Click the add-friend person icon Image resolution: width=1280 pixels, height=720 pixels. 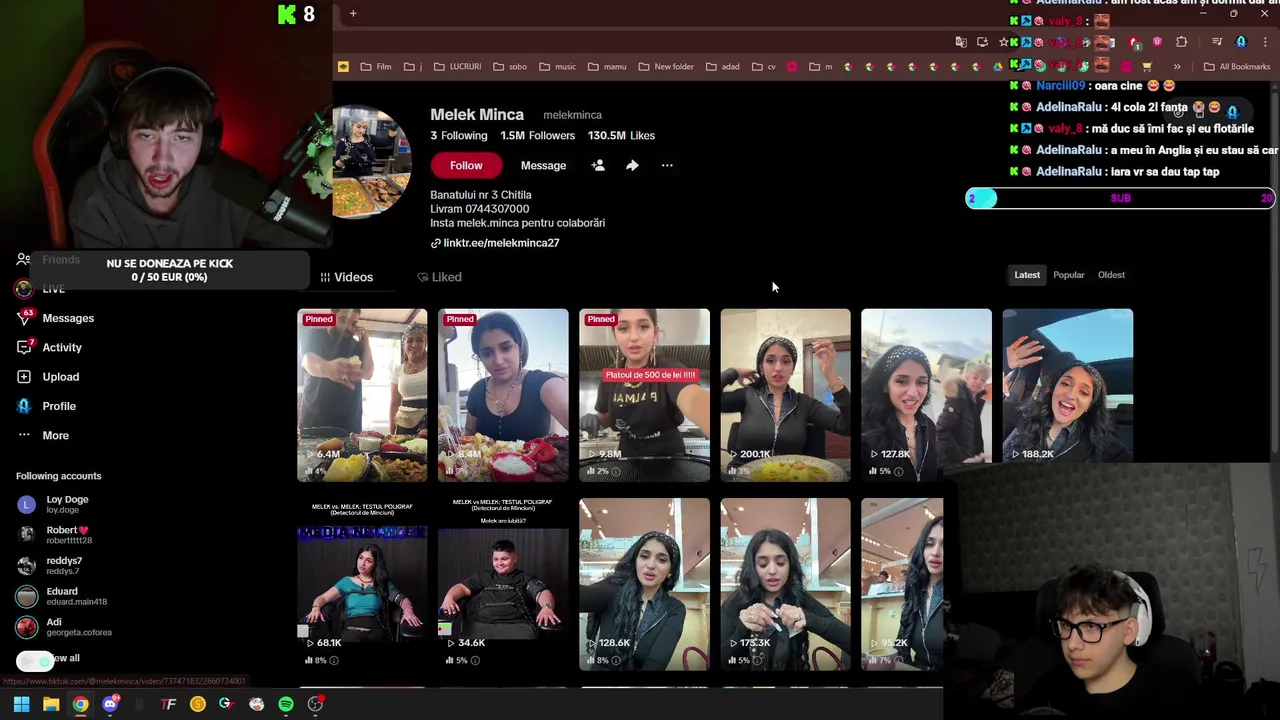[x=598, y=165]
